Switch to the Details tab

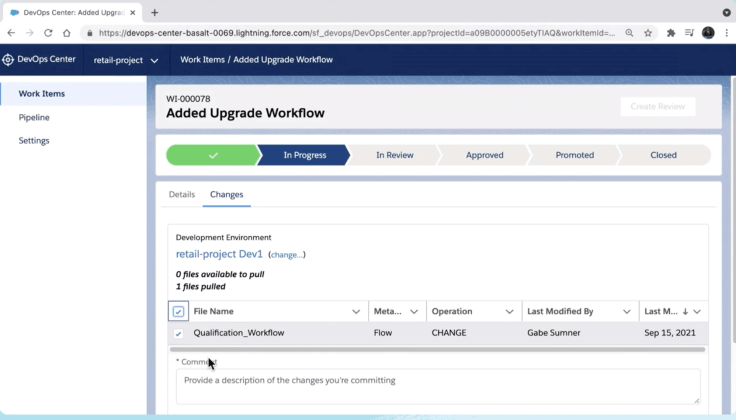click(x=182, y=194)
